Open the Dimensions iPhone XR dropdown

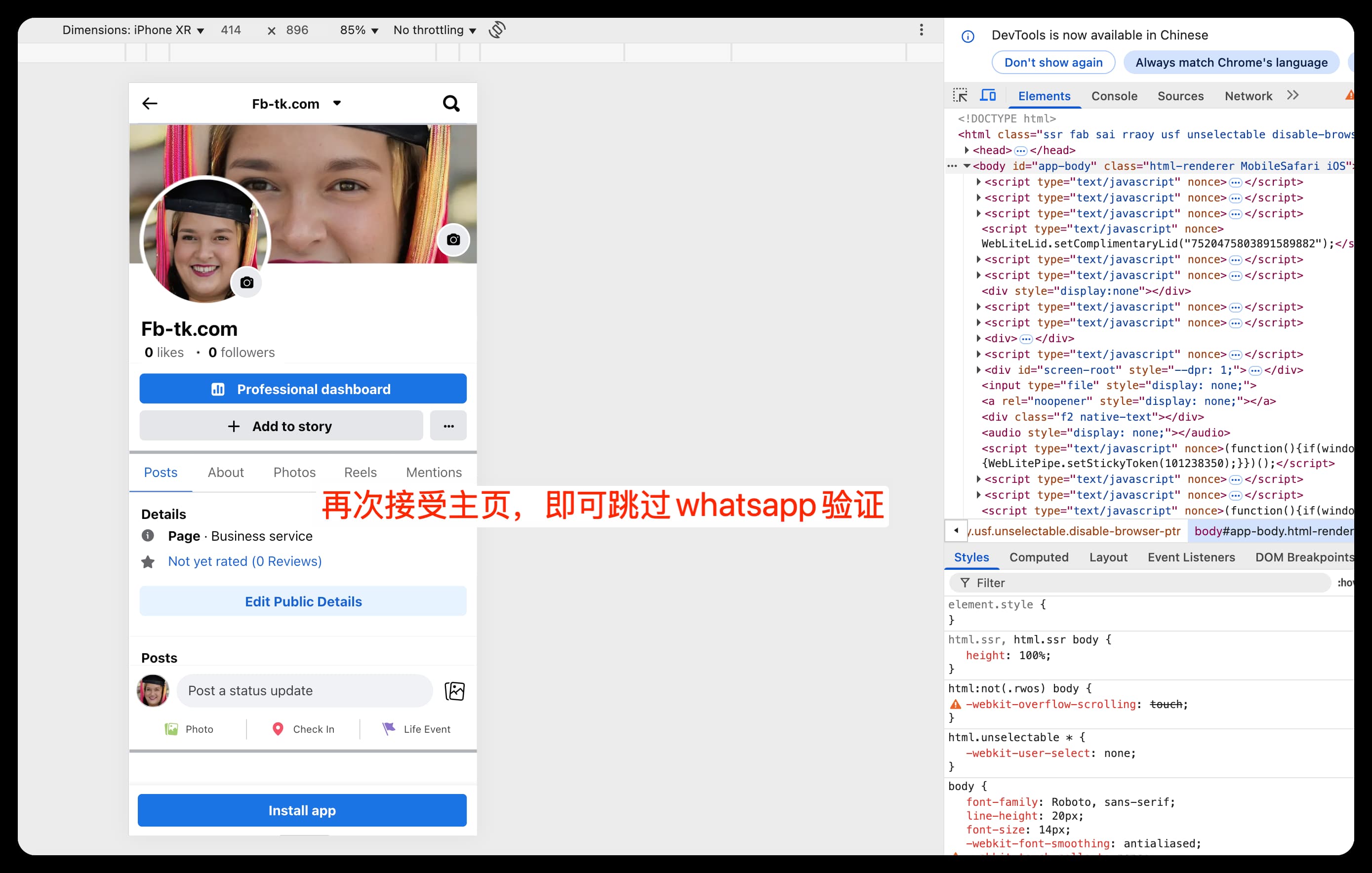point(133,30)
